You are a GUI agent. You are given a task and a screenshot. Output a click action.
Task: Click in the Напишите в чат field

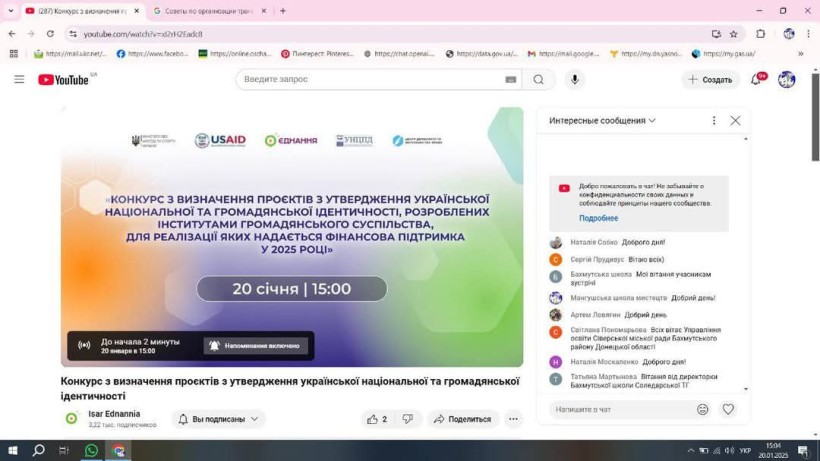[622, 409]
